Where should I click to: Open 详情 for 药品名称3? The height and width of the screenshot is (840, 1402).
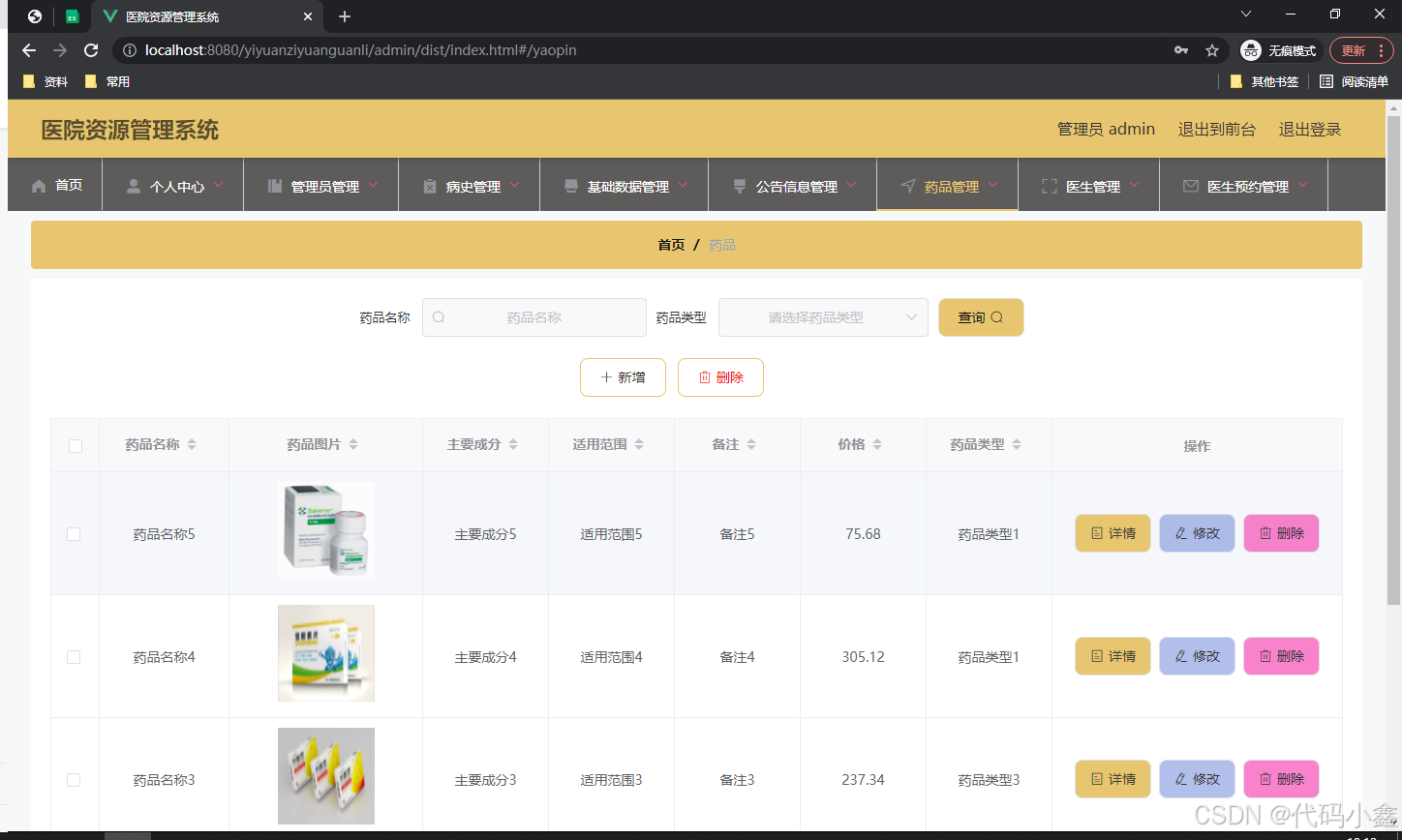(x=1112, y=779)
